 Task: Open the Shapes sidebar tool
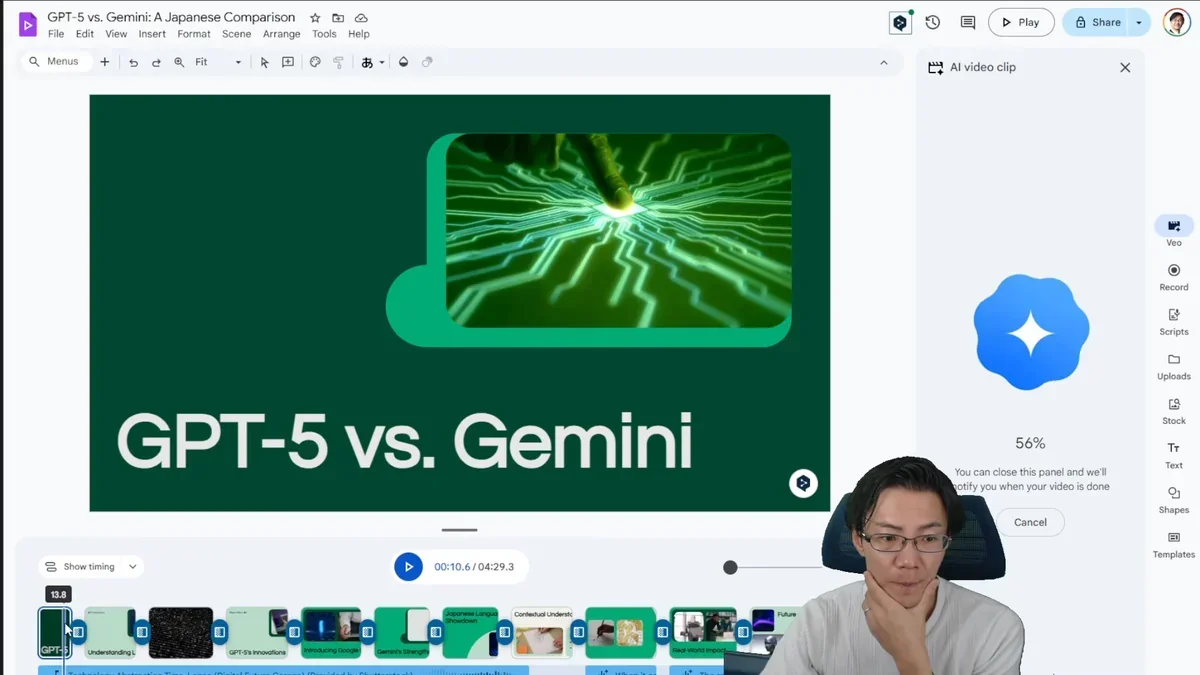[1174, 500]
